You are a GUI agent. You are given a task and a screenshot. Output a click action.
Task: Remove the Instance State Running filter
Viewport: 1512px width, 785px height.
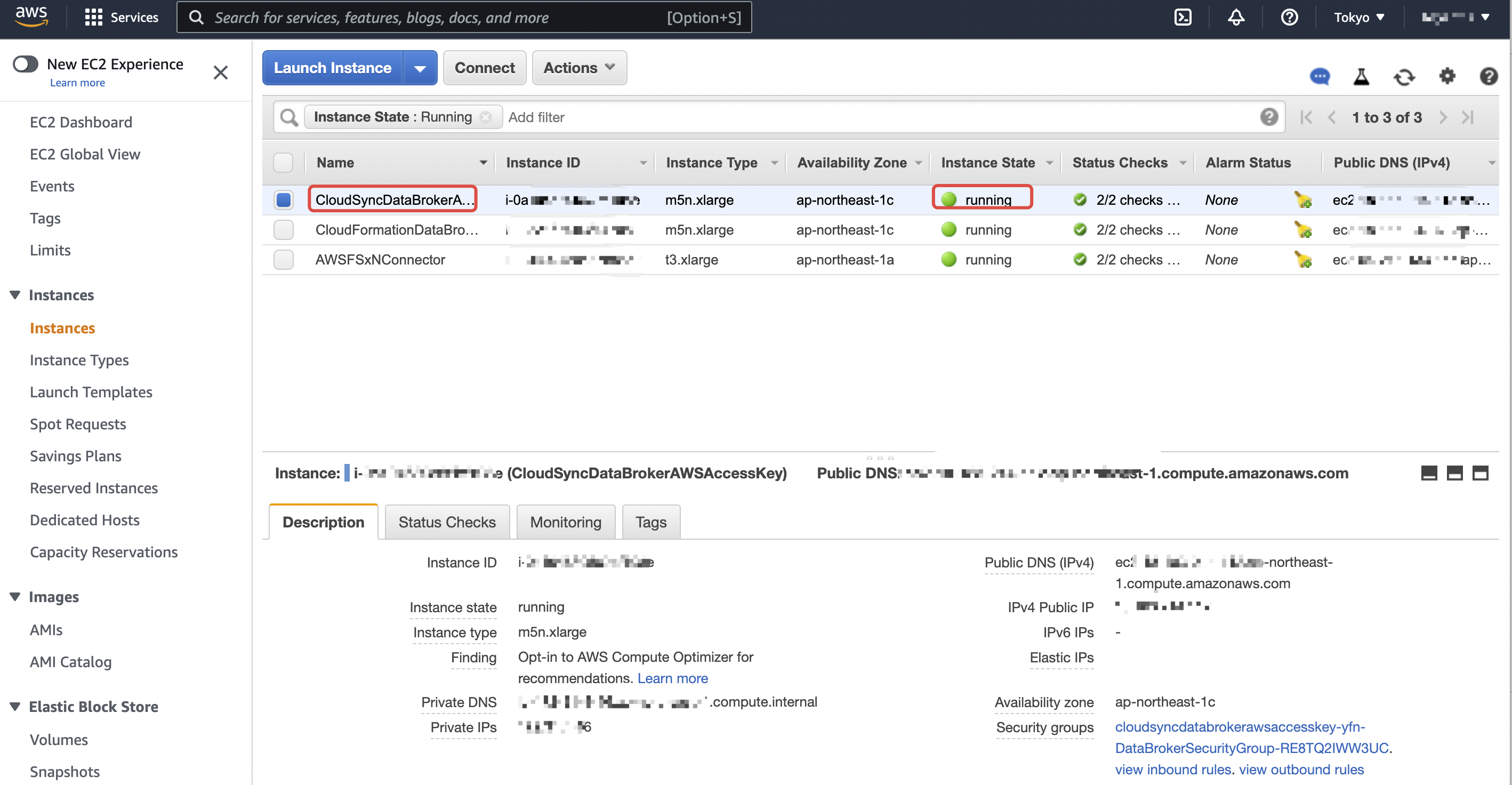[485, 117]
